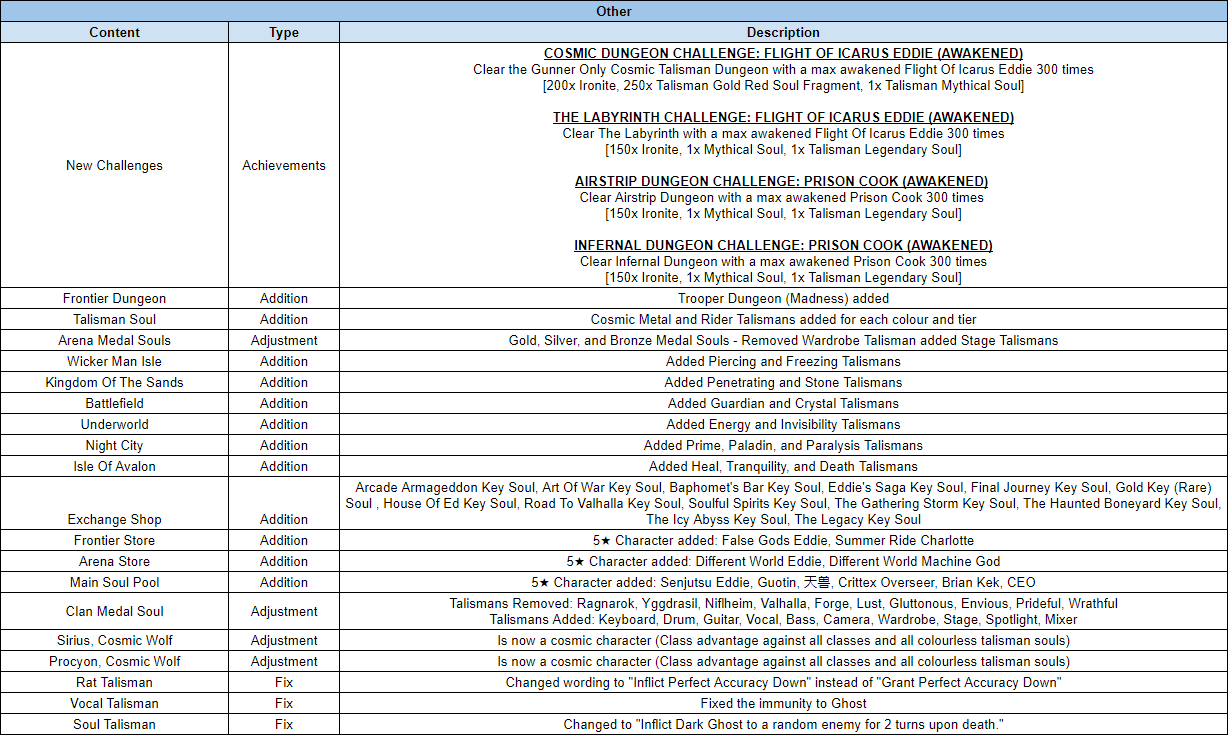
Task: Click 'Trooper Dungeon (Madness) added' description cell
Action: point(783,298)
